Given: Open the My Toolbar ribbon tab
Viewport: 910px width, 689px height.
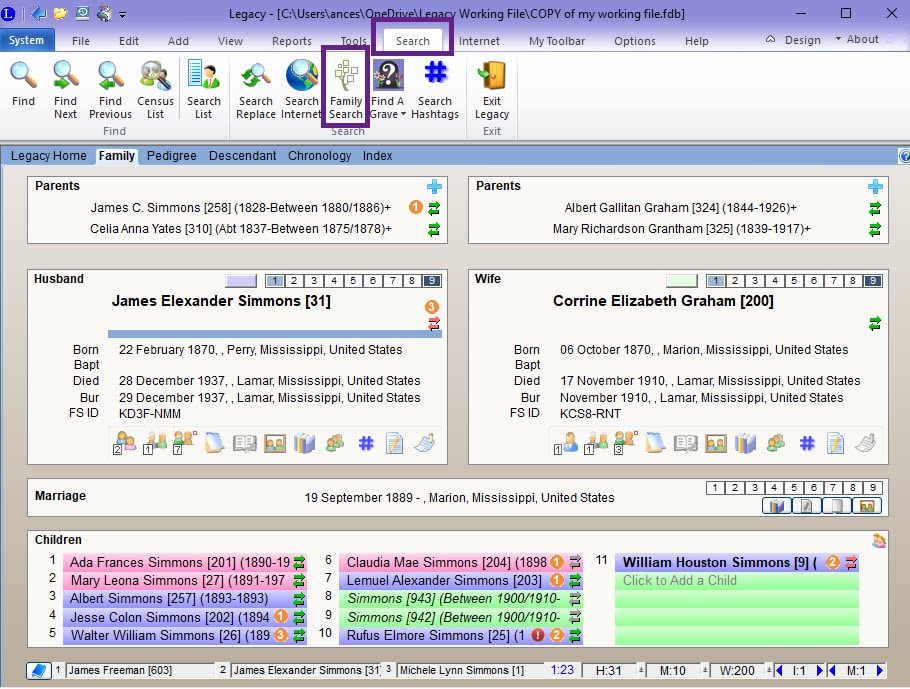Looking at the screenshot, I should pyautogui.click(x=557, y=41).
